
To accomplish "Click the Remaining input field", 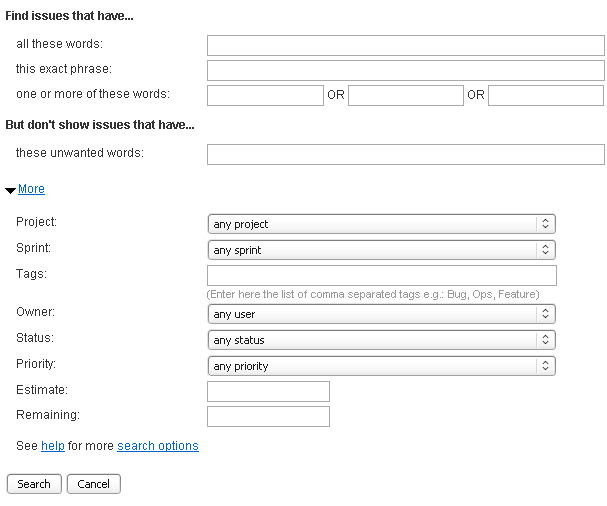I will [268, 416].
